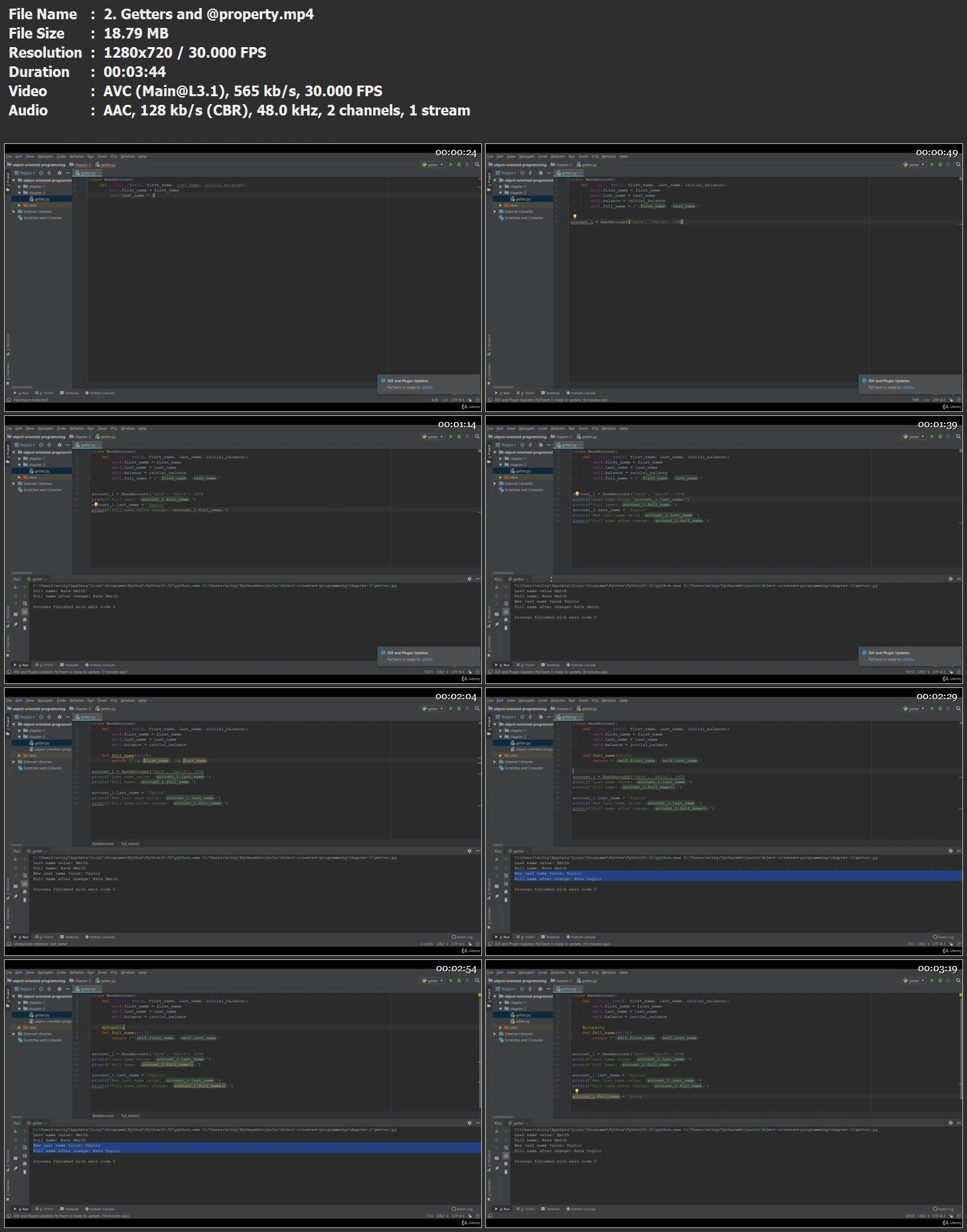The image size is (967, 1232).
Task: Click yellow lightbulb hint in 00:03:19 thumbnail editor
Action: coord(577,1091)
